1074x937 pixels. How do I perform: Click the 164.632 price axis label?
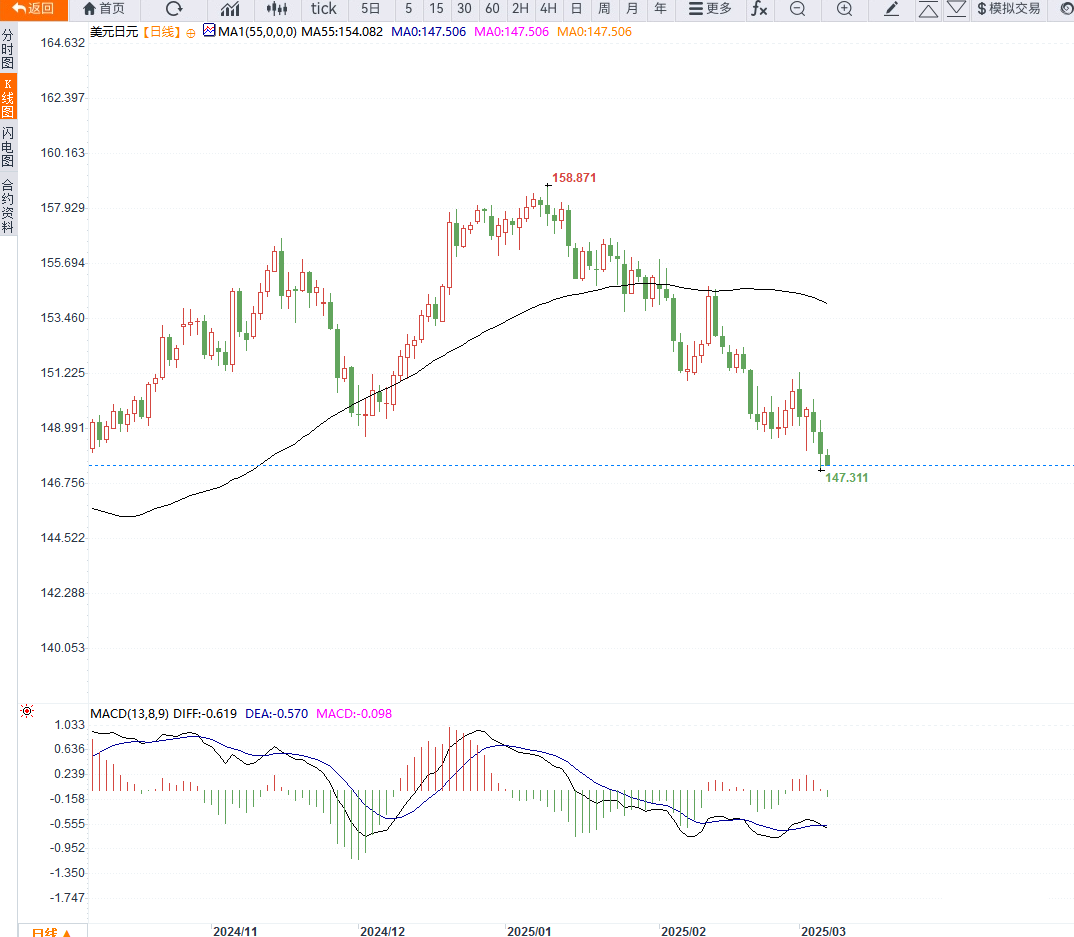click(x=62, y=42)
